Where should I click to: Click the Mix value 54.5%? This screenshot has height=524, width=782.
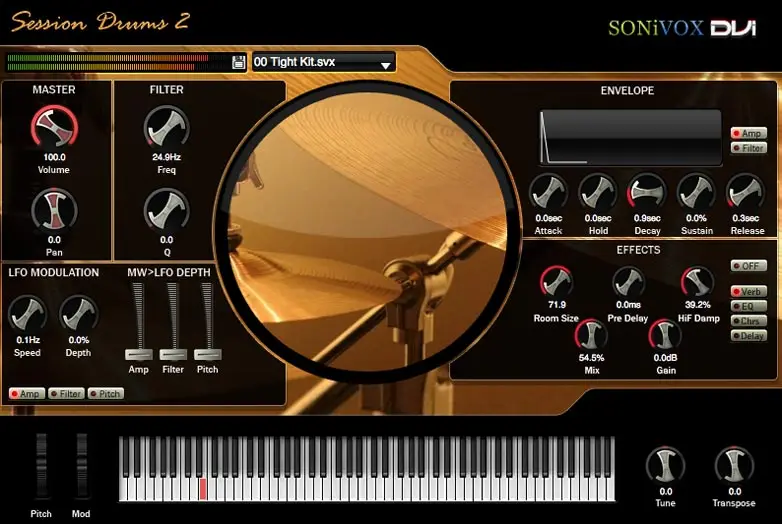point(591,357)
